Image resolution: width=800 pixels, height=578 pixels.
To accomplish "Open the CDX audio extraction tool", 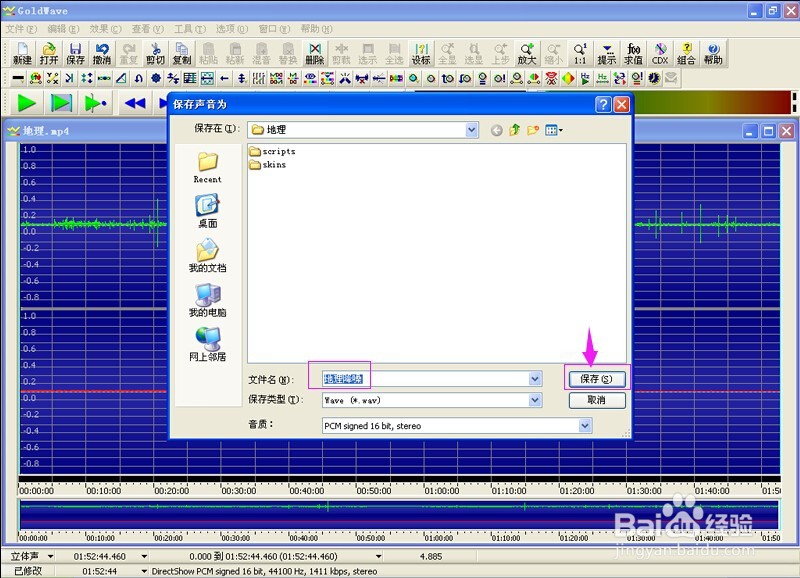I will pyautogui.click(x=660, y=54).
